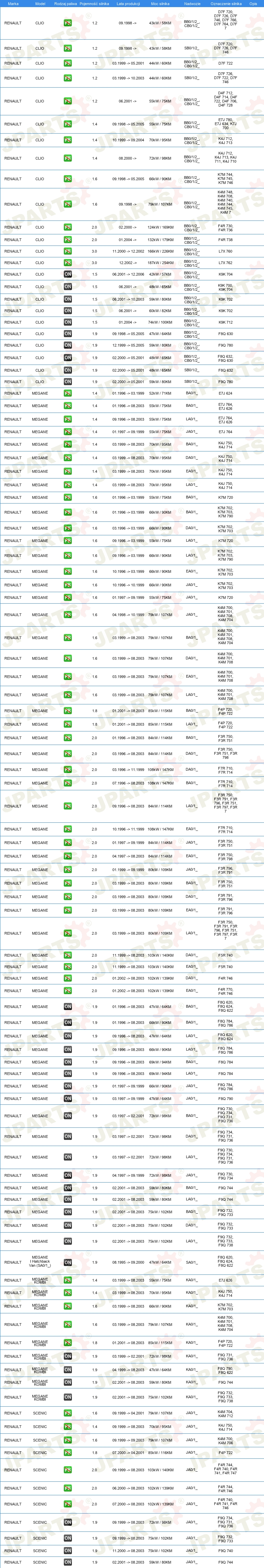This screenshot has width=264, height=1568.
Task: Click the engine code cell F4P 722 in Scenic row
Action: (226, 1452)
